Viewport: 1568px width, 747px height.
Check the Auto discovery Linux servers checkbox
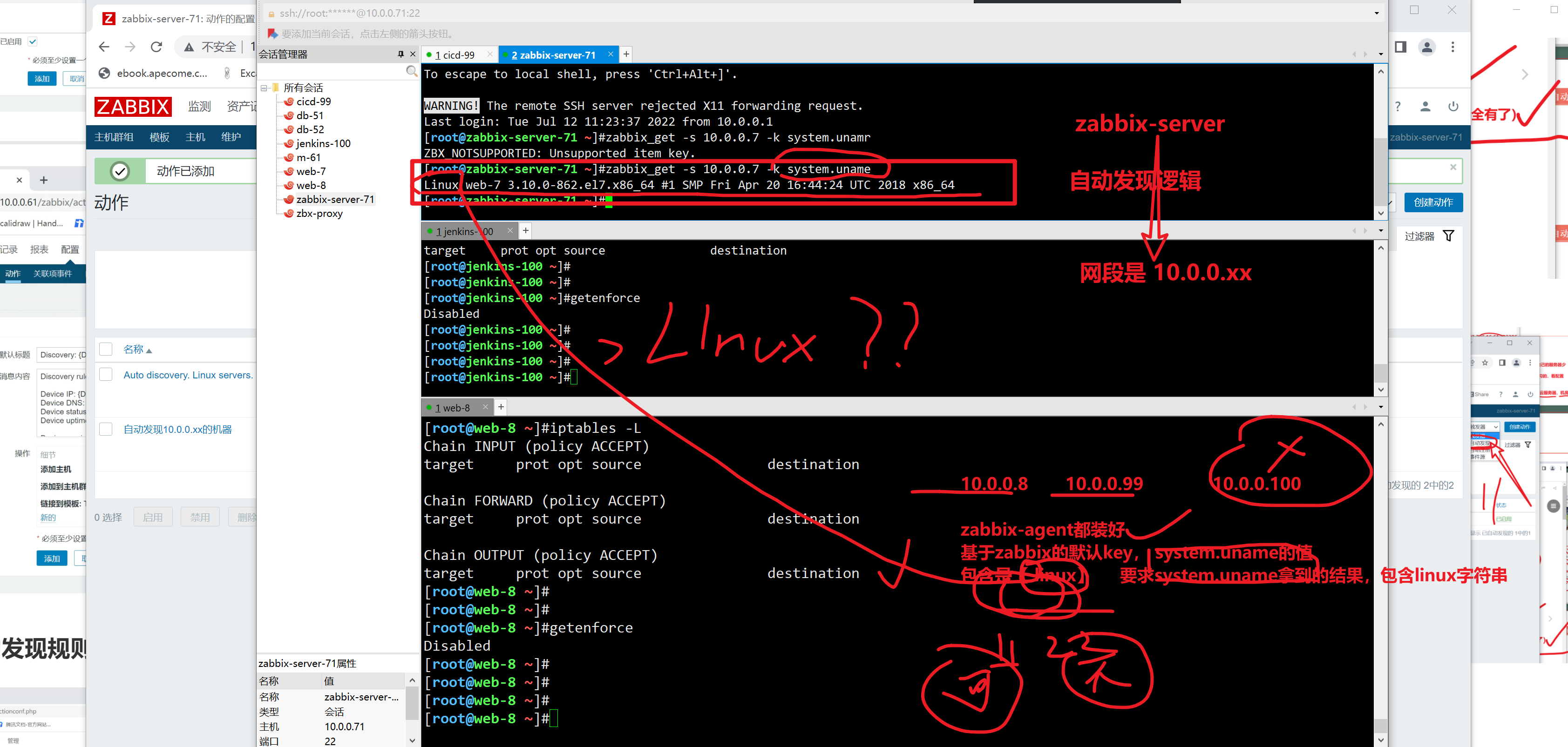coord(106,375)
